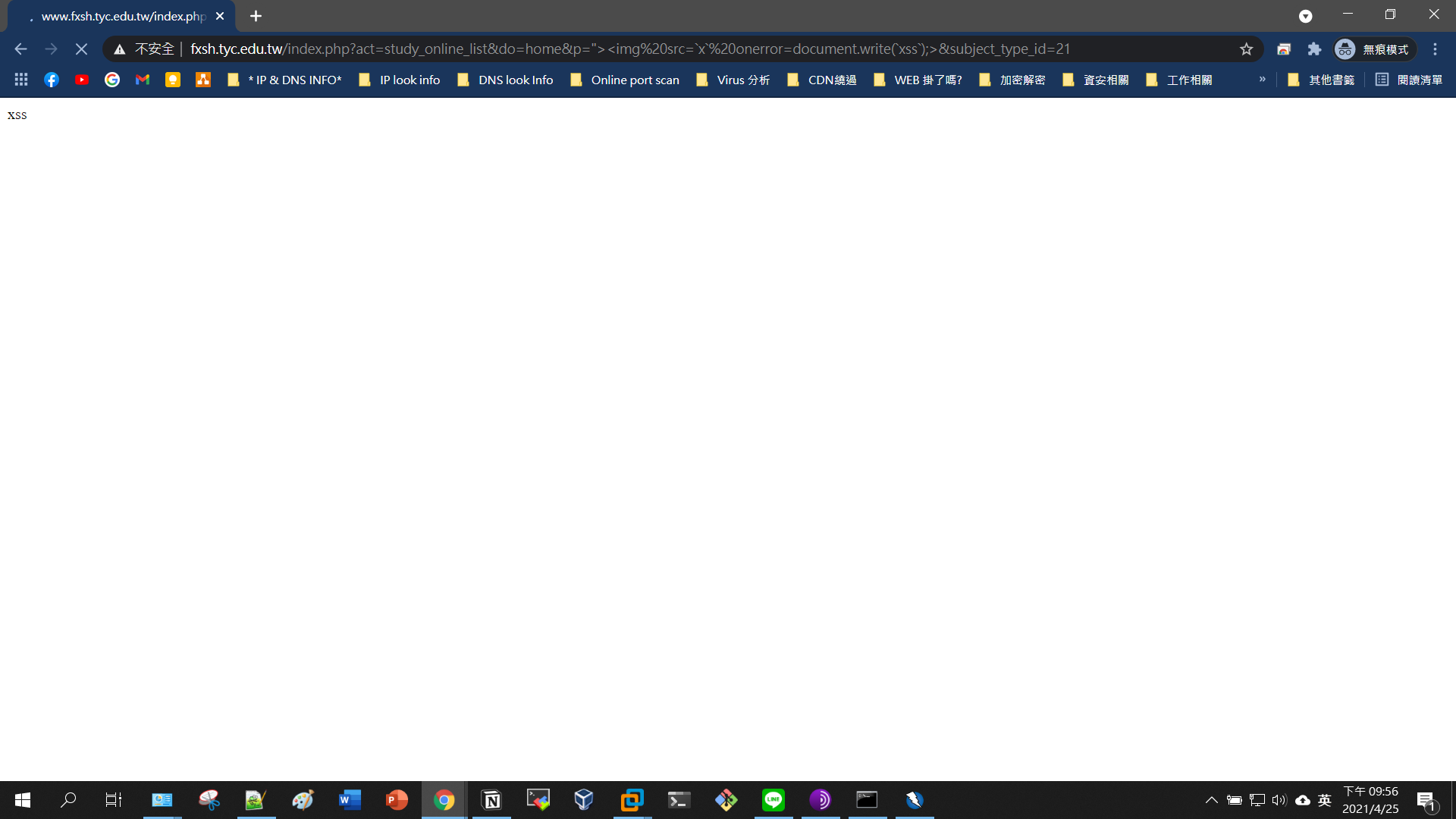Open the '加密解密' bookmark folder
The height and width of the screenshot is (819, 1456).
[1012, 80]
